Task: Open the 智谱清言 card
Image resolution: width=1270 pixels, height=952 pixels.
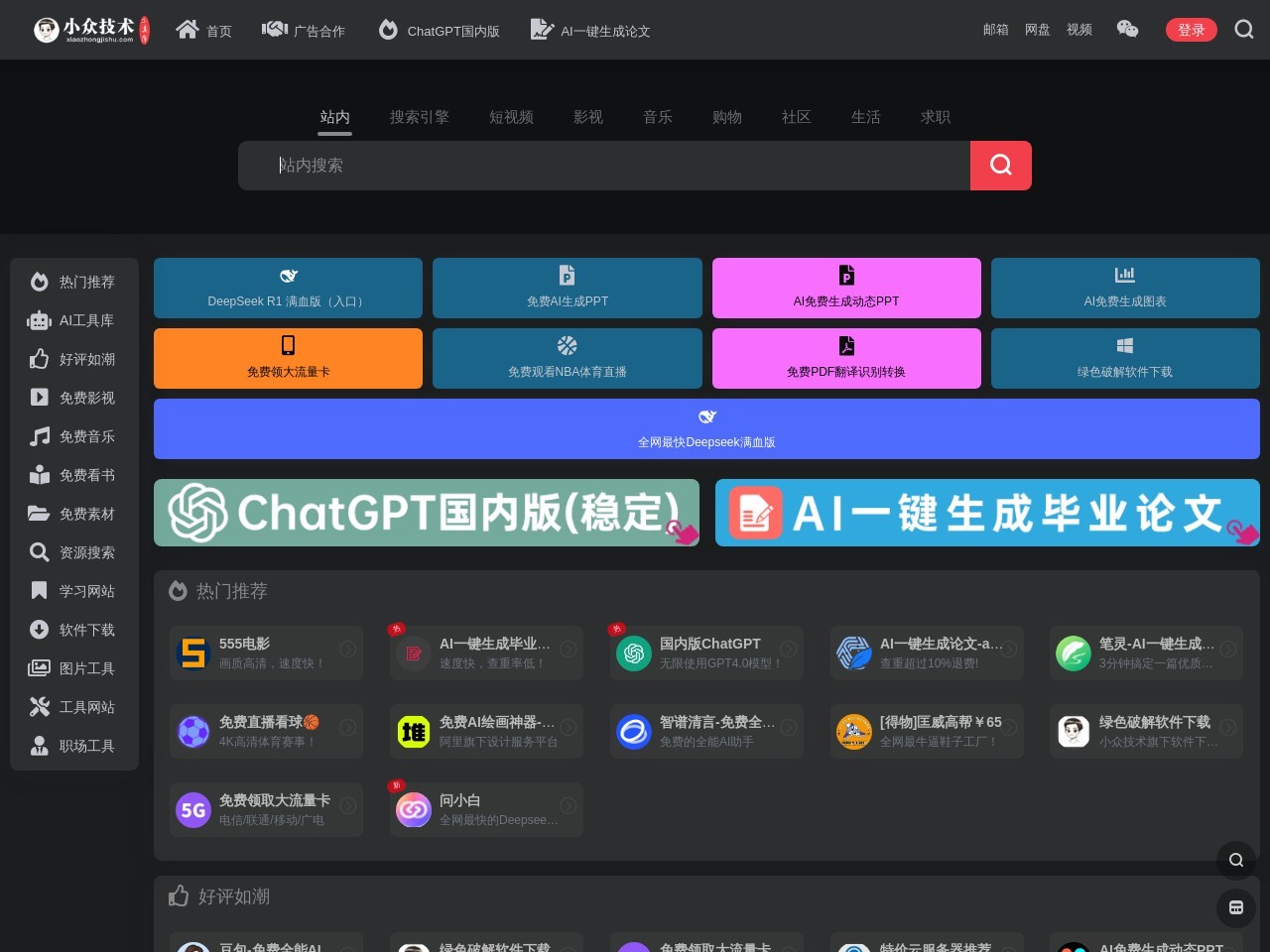Action: pyautogui.click(x=706, y=732)
